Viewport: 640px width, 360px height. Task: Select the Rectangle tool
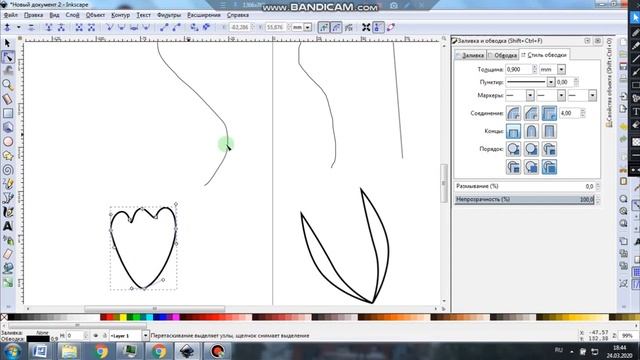pyautogui.click(x=7, y=113)
